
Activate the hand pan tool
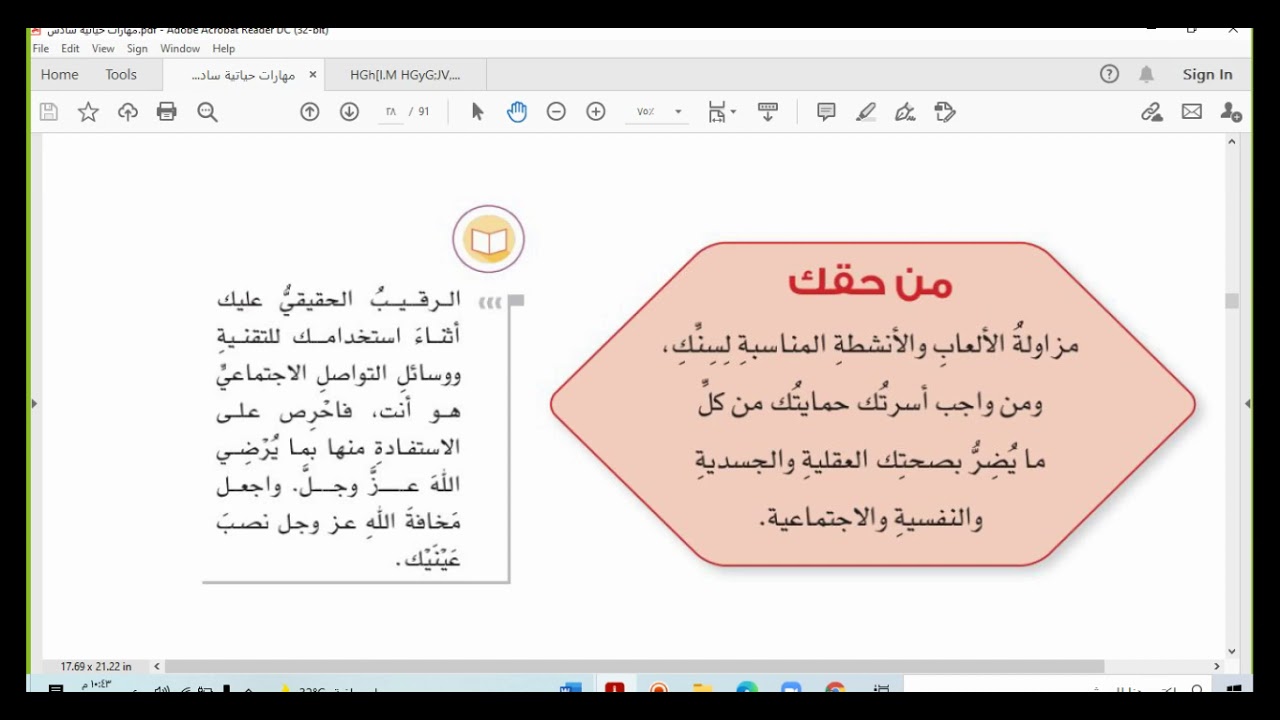click(516, 112)
